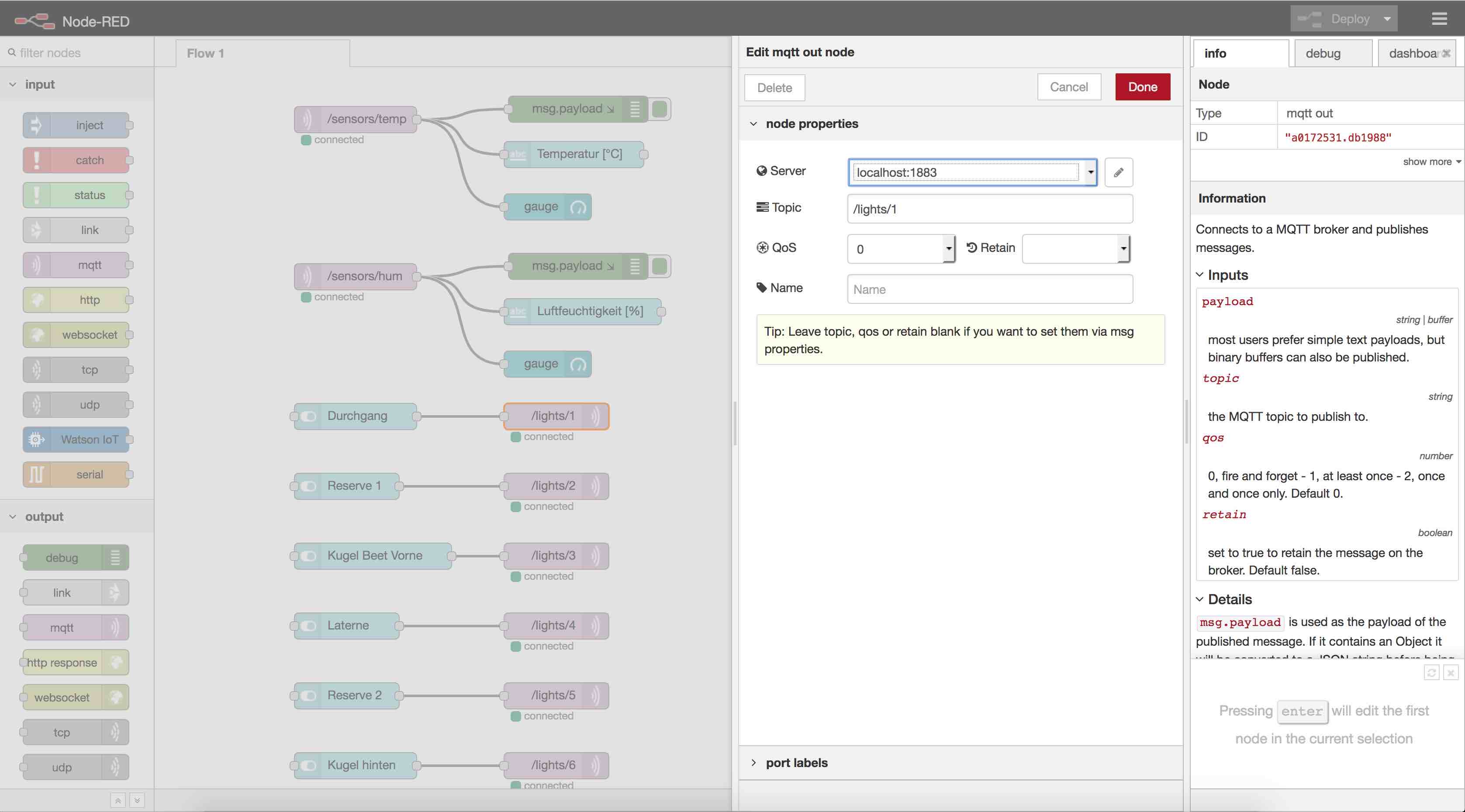Click the red Done button
The image size is (1465, 812).
[1142, 87]
